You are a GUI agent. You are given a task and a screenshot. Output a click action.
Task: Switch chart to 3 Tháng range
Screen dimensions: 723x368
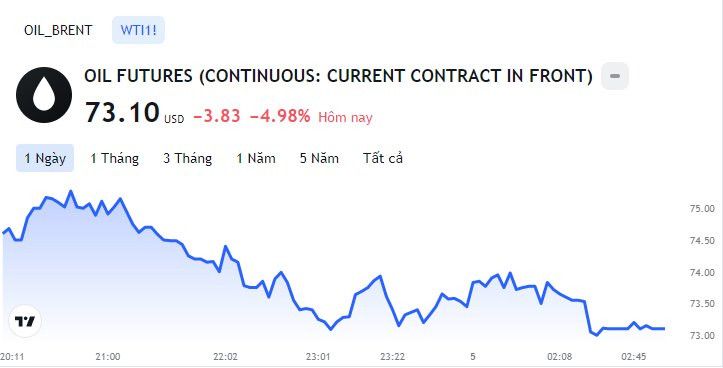187,158
